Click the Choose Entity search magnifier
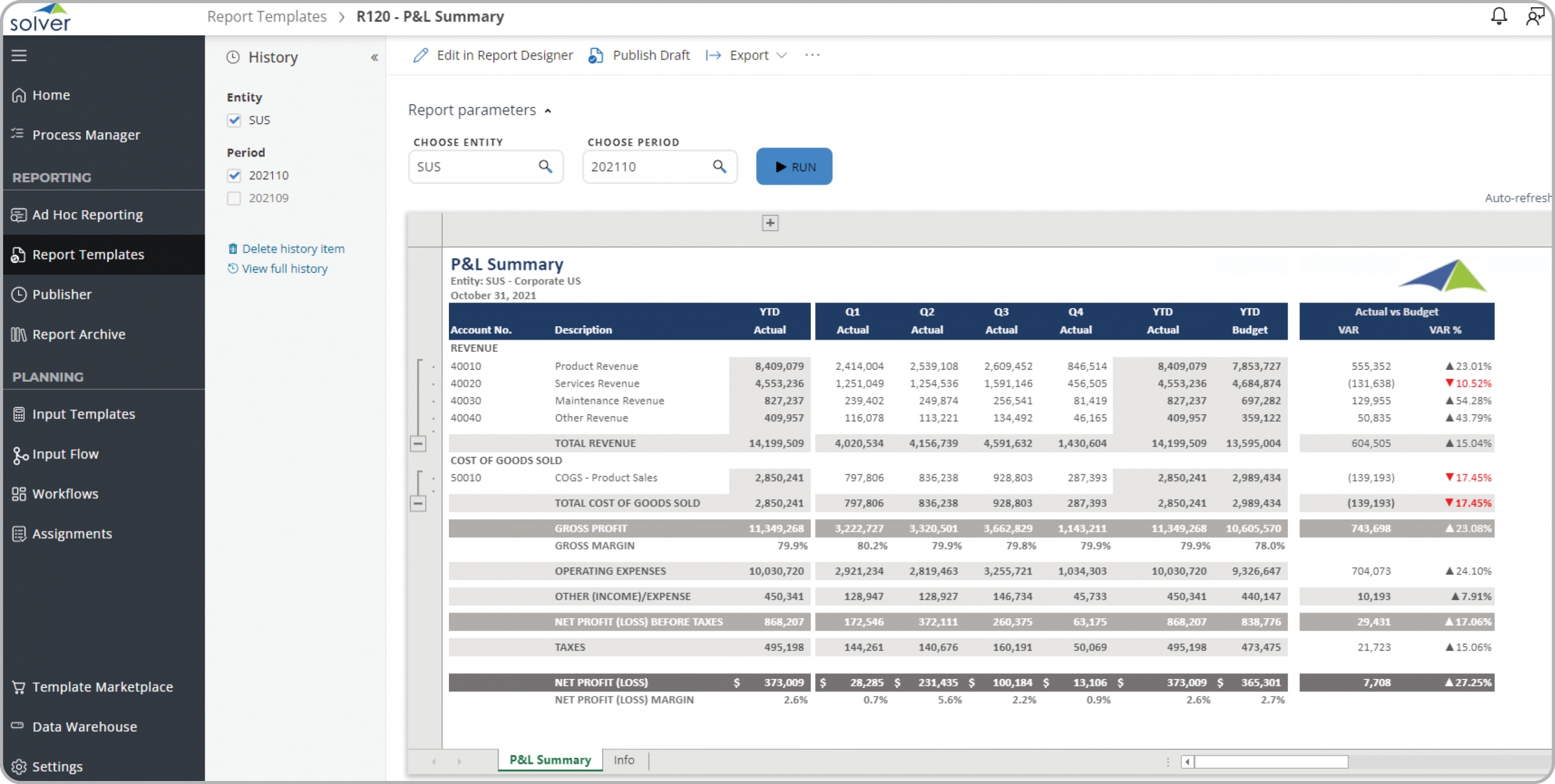The image size is (1555, 784). click(x=545, y=166)
